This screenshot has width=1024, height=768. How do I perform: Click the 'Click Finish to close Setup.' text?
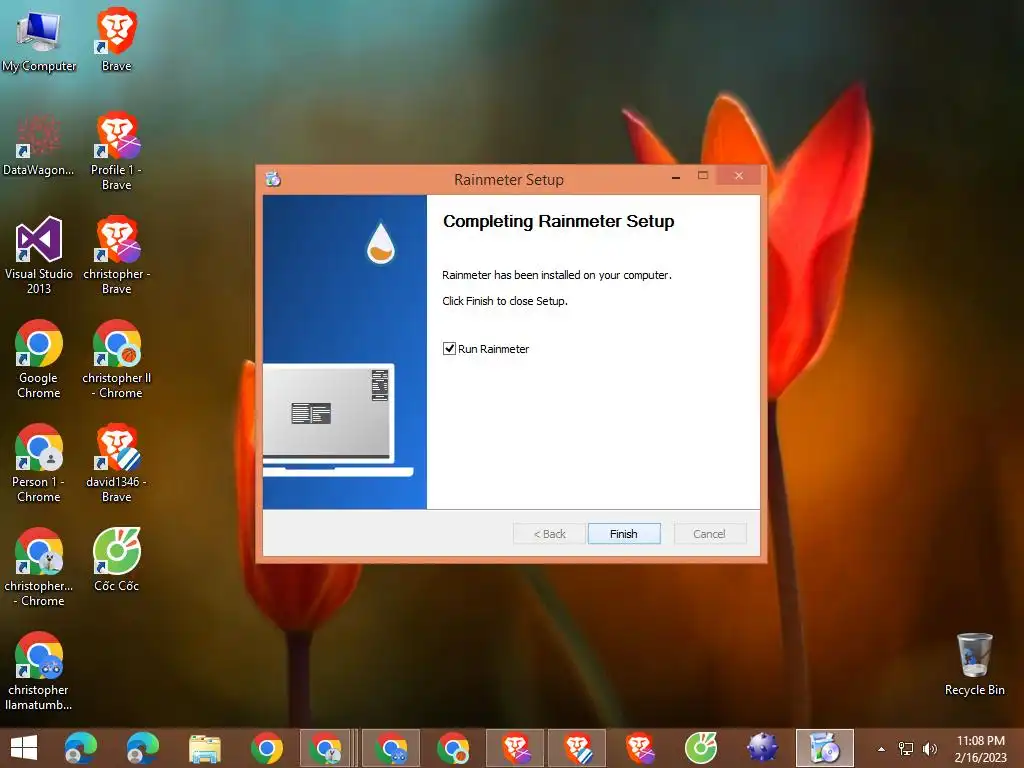pyautogui.click(x=505, y=301)
